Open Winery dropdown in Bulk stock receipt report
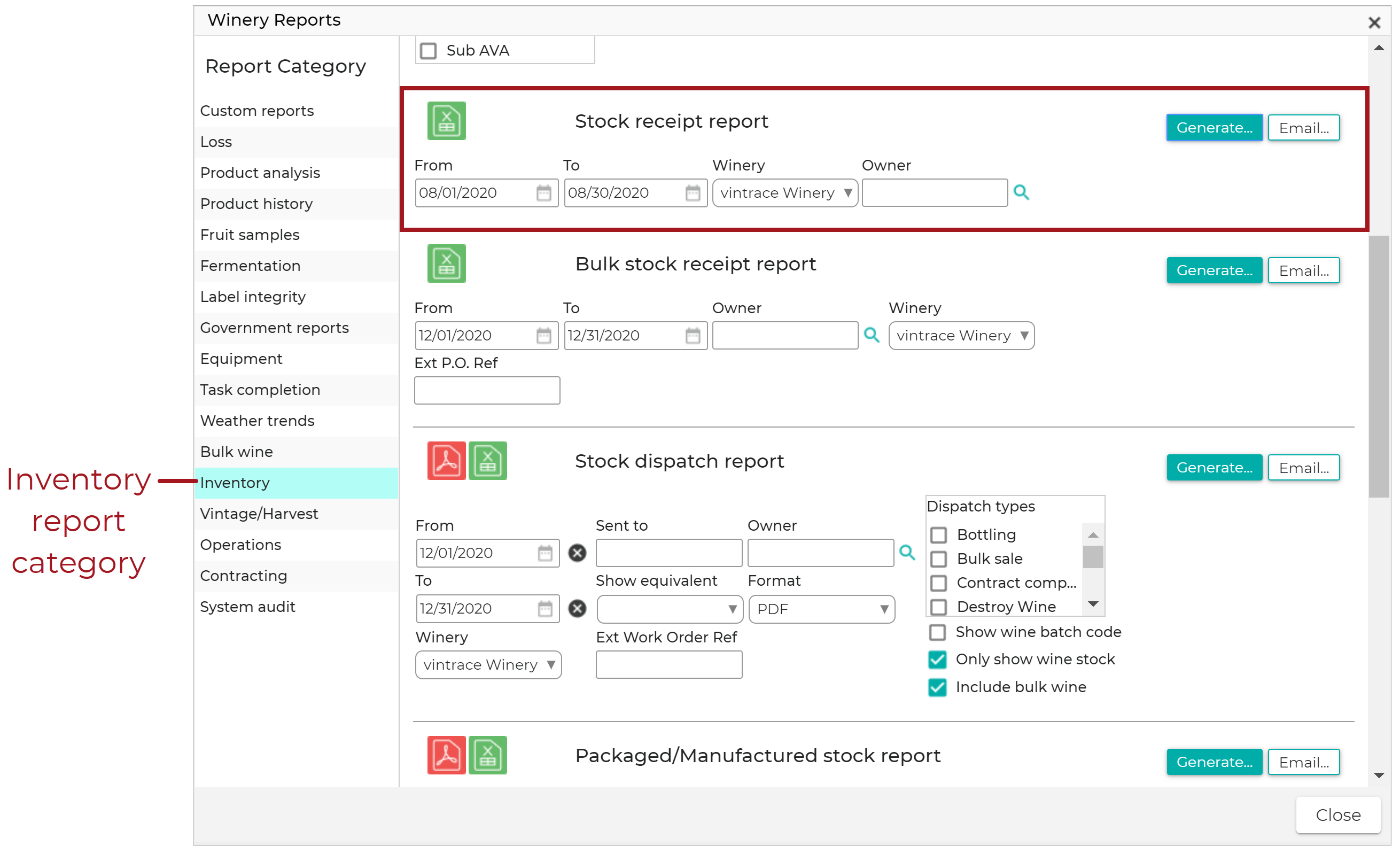Screen dimensions: 1400x853 pos(961,336)
